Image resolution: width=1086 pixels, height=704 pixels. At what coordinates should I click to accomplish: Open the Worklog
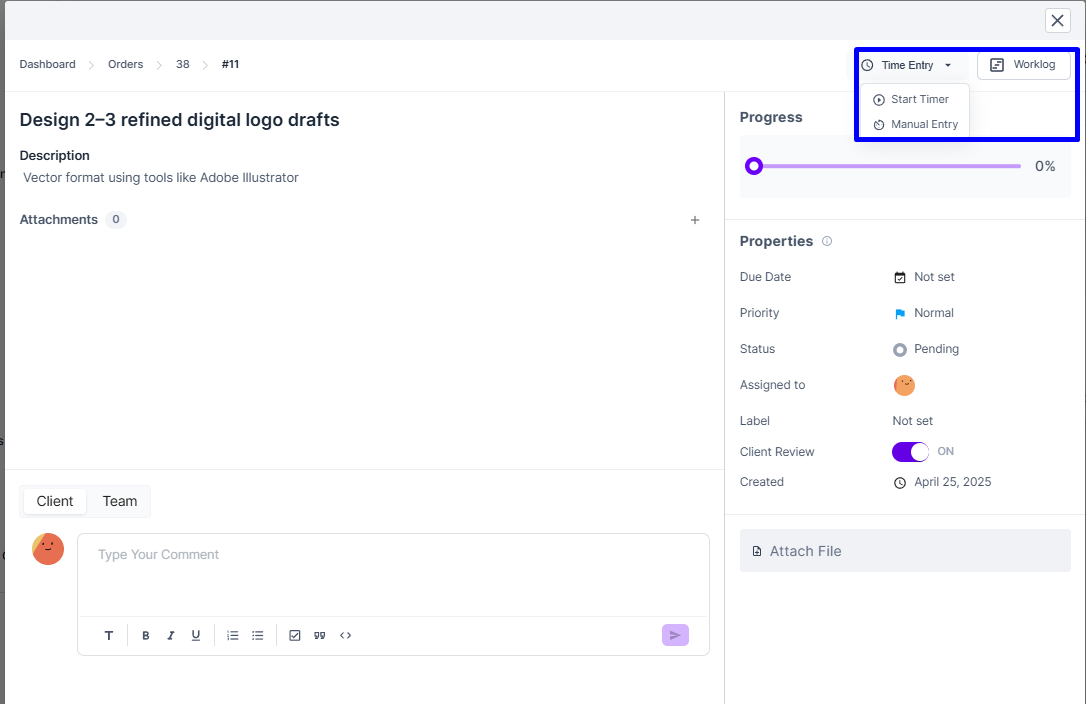tap(1023, 65)
